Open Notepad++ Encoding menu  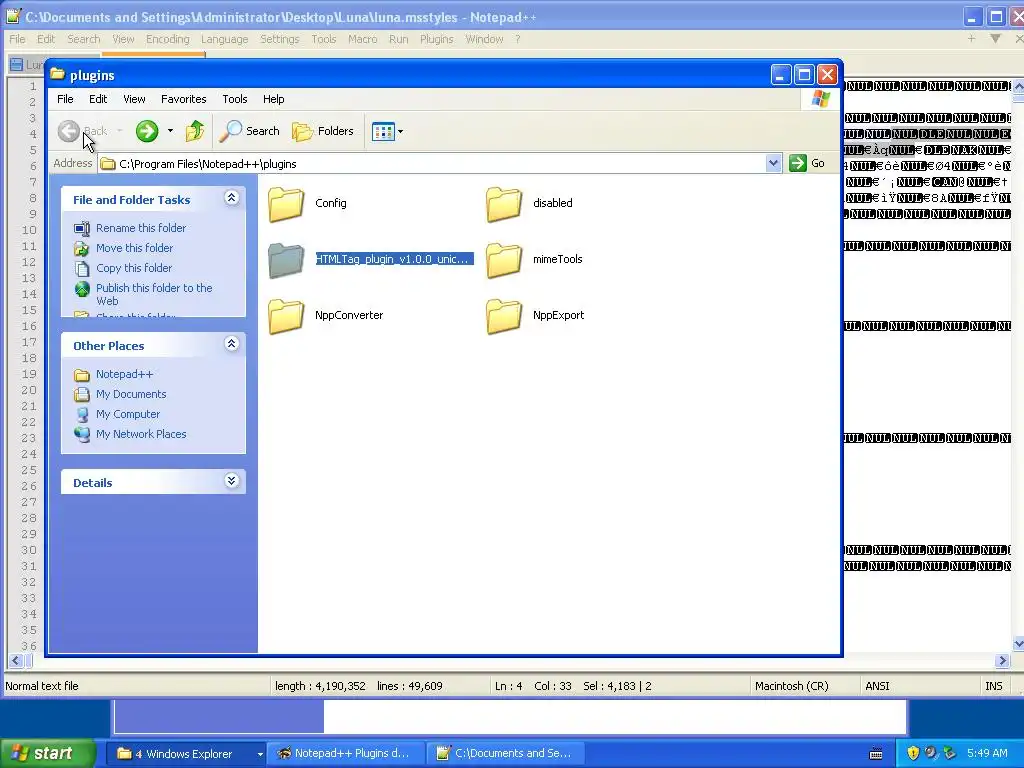tap(168, 39)
